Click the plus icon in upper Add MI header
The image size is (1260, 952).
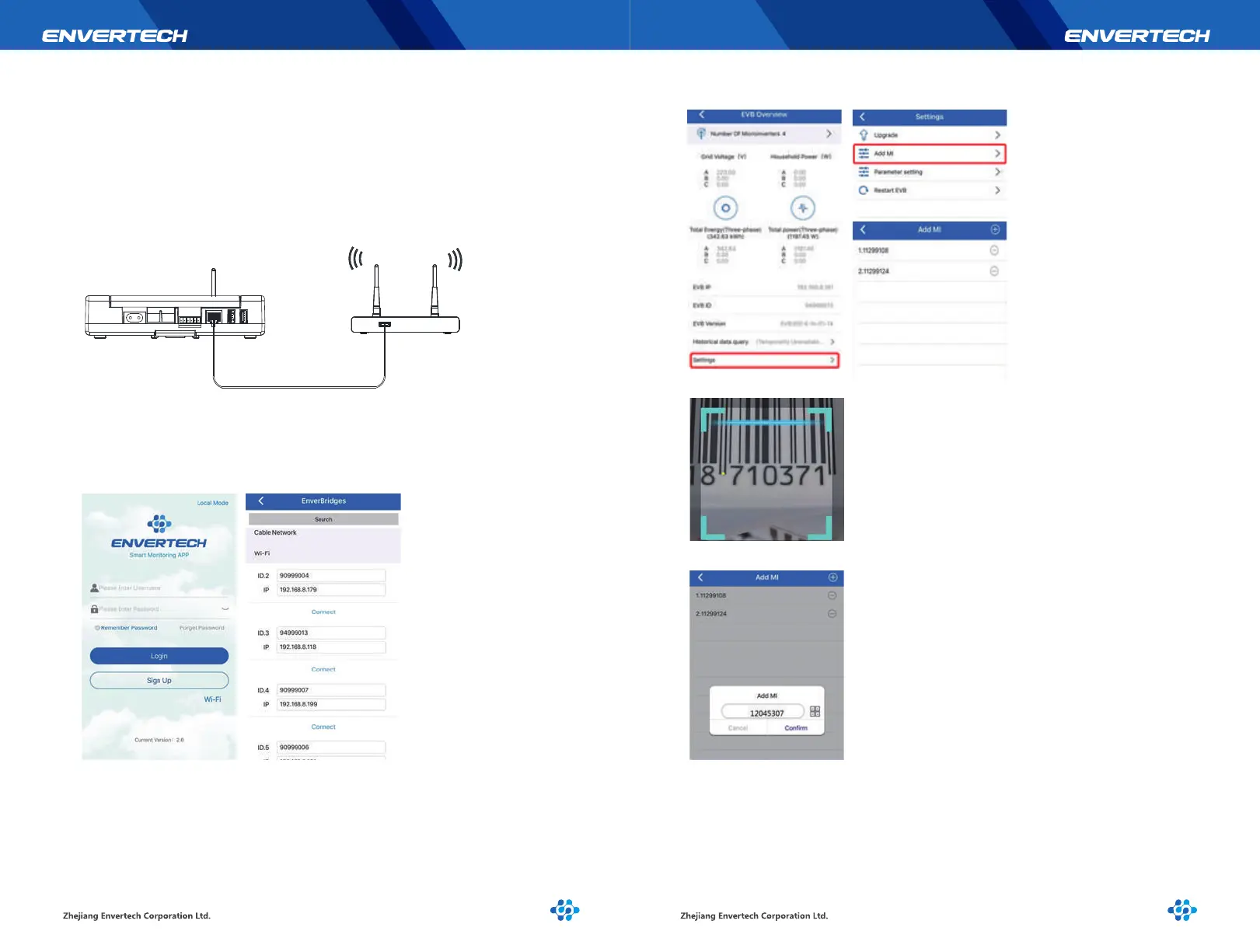(995, 230)
